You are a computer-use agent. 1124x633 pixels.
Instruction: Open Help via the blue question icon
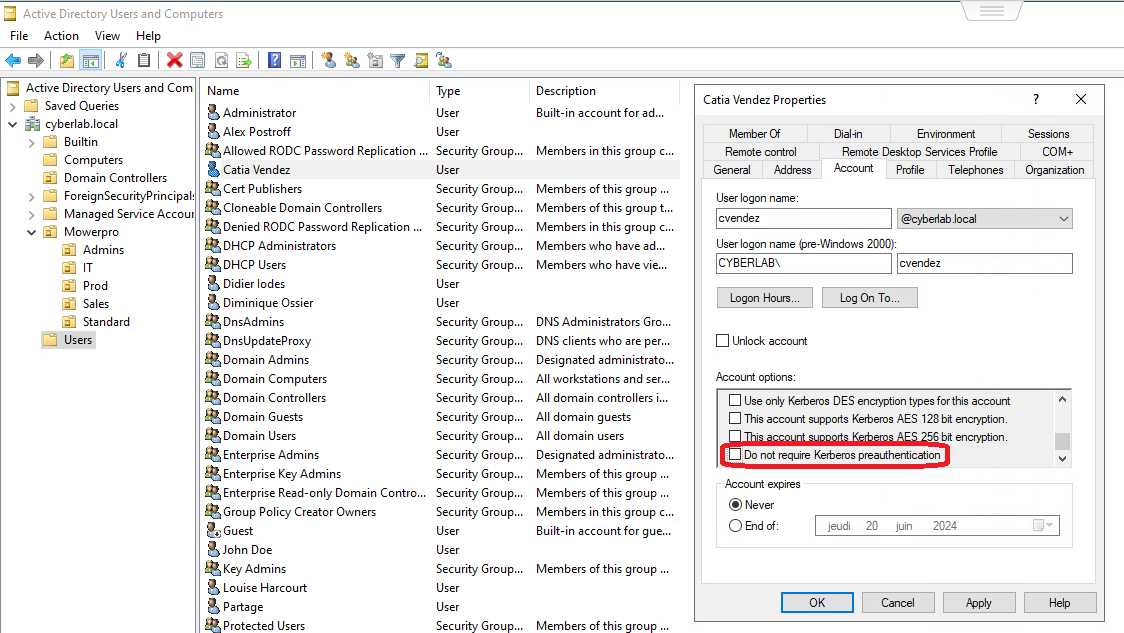tap(274, 61)
